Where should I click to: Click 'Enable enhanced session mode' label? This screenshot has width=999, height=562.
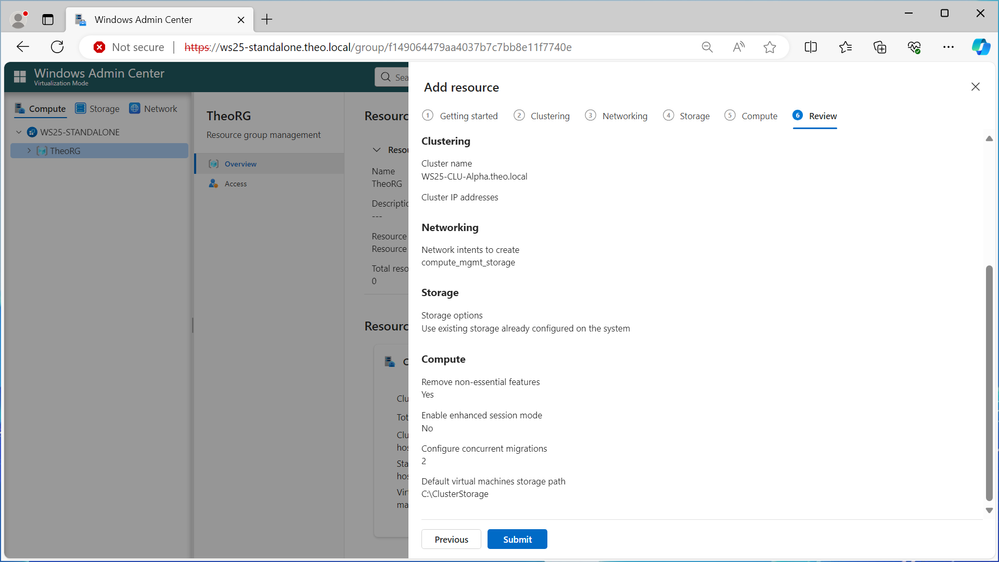[x=482, y=415]
